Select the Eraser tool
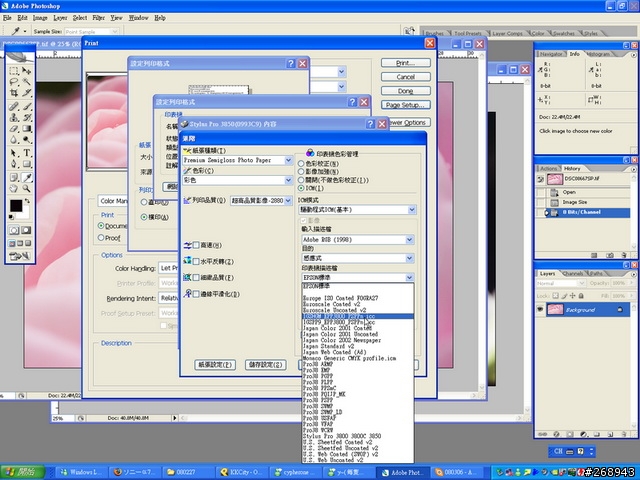Viewport: 640px width, 480px height. click(14, 129)
